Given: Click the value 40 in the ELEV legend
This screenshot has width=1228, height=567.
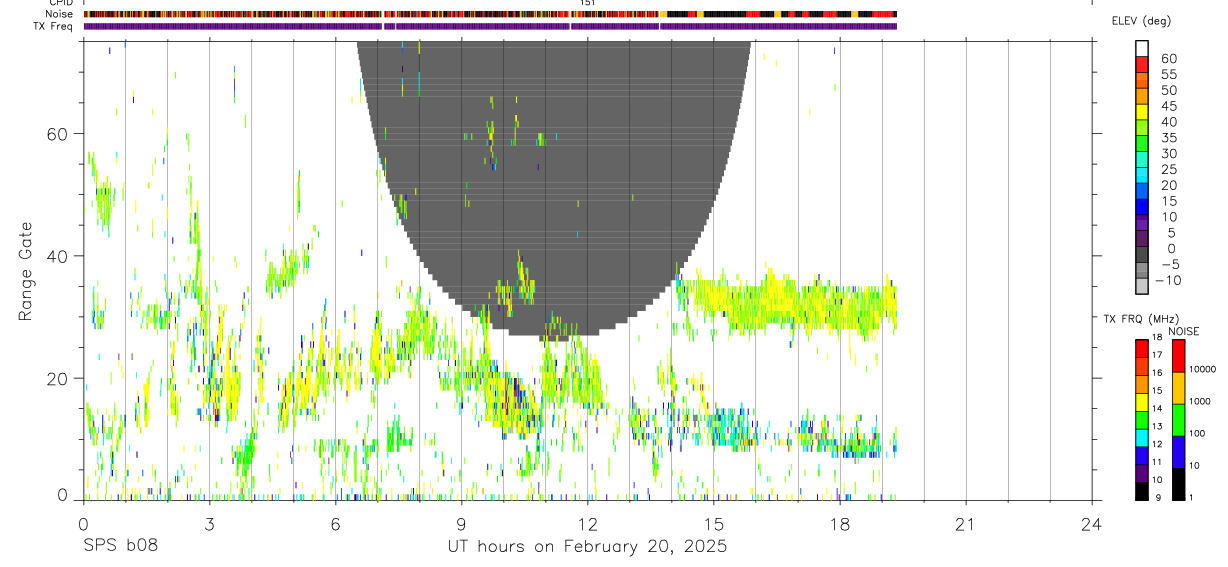Looking at the screenshot, I should [x=1168, y=122].
